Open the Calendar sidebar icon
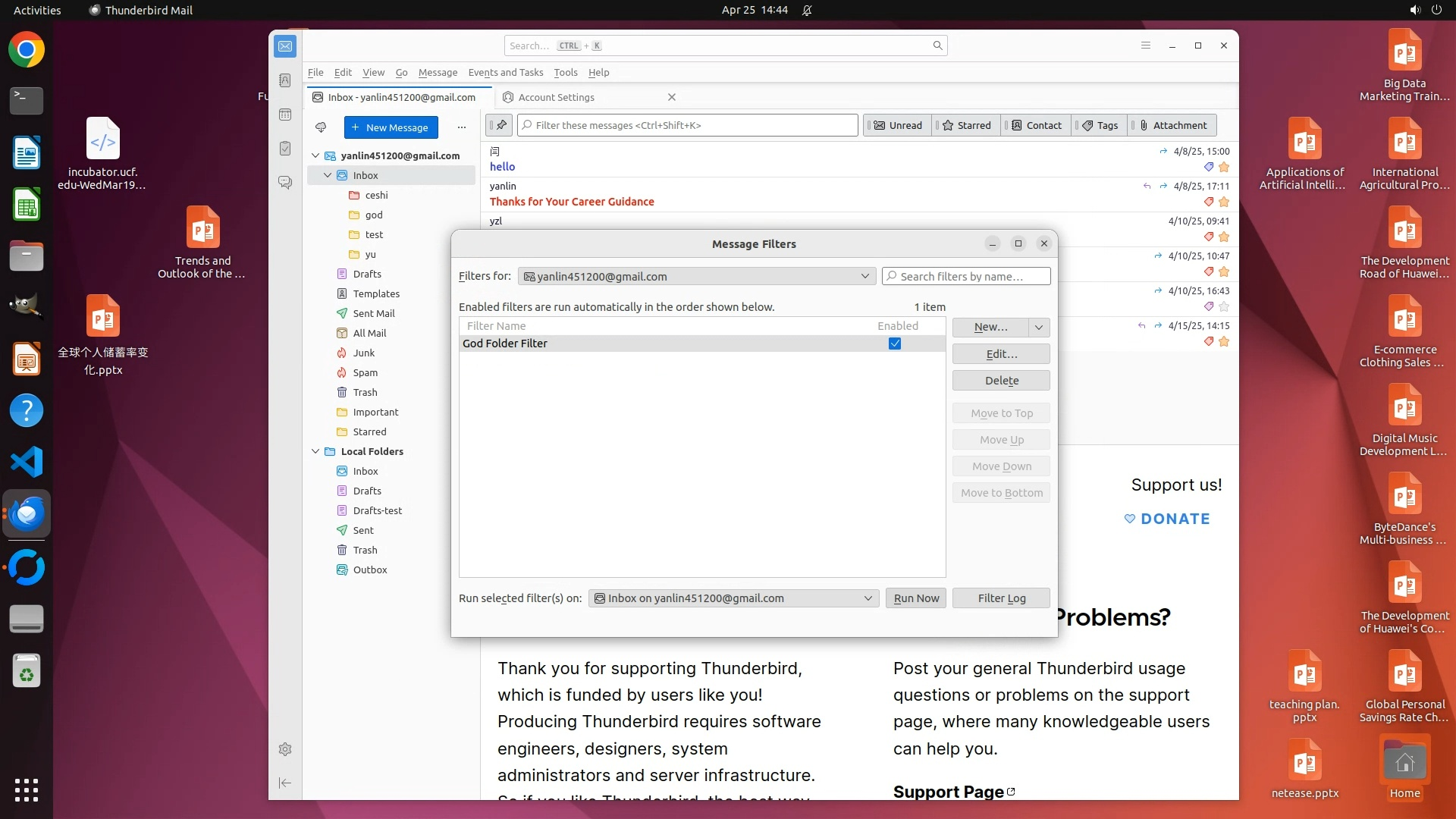 [x=285, y=115]
